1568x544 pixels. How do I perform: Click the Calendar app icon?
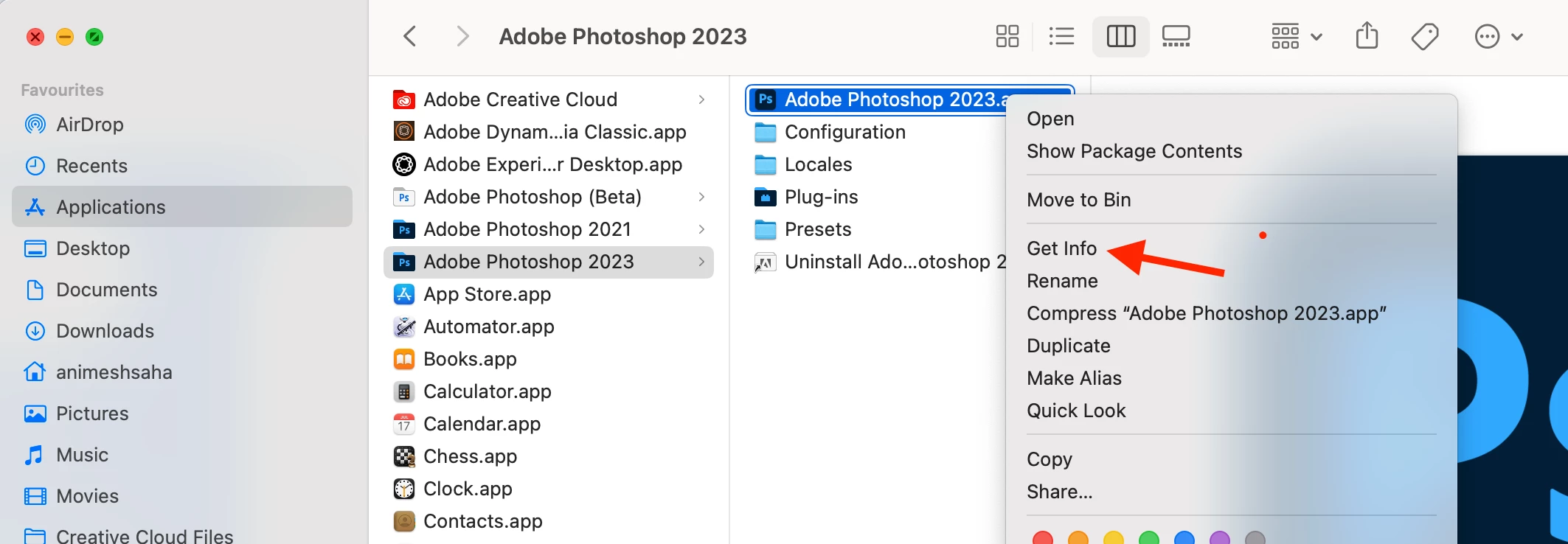pyautogui.click(x=404, y=424)
